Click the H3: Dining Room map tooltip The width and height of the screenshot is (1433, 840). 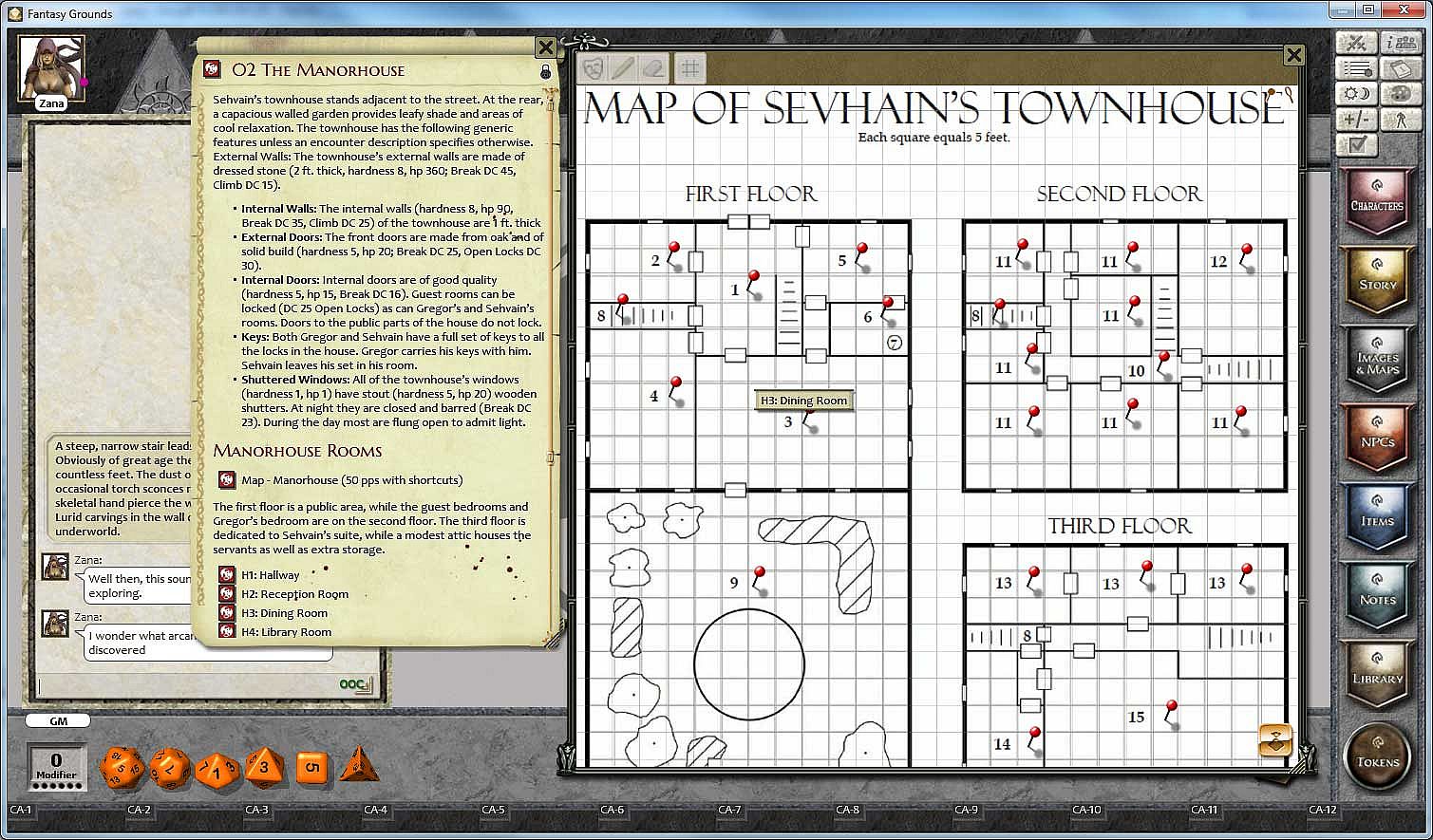[803, 401]
